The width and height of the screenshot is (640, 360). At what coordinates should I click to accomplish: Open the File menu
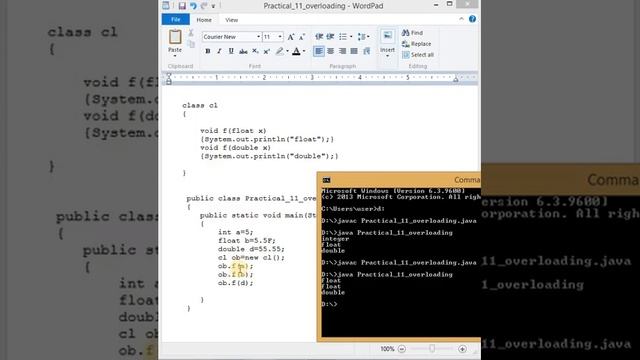tap(176, 20)
